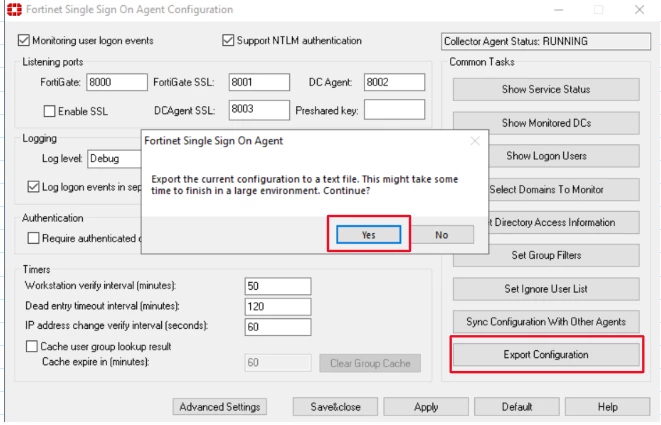Click Select Domains To Monitor button

pos(564,189)
